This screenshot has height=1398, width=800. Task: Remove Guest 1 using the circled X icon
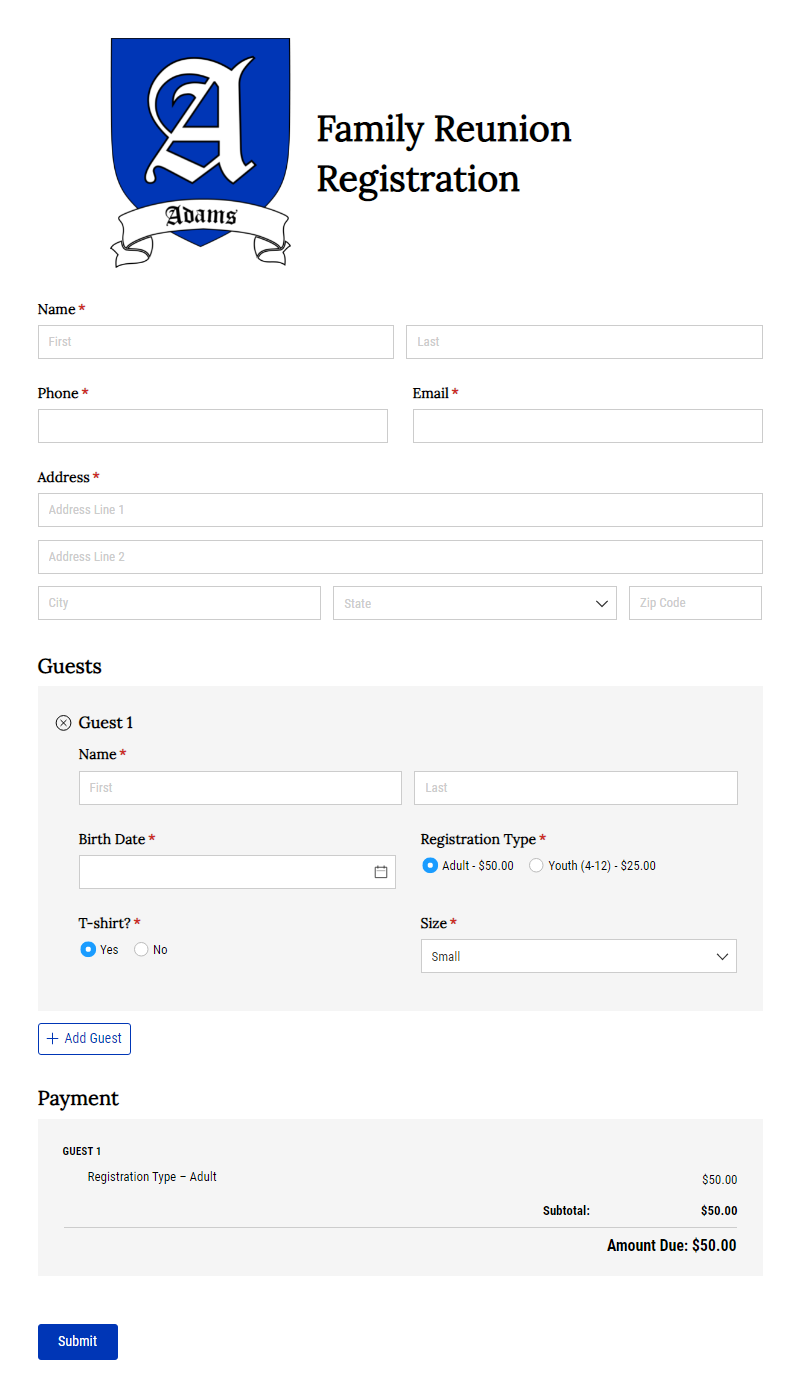[63, 722]
